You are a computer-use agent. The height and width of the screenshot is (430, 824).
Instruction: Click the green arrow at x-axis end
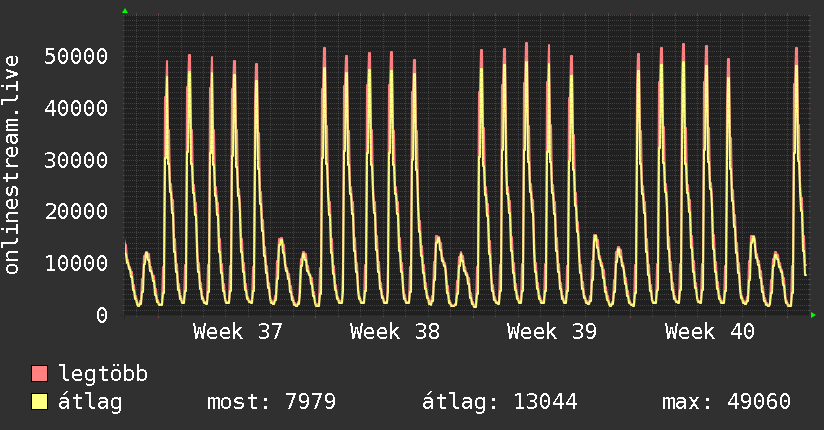tap(813, 315)
